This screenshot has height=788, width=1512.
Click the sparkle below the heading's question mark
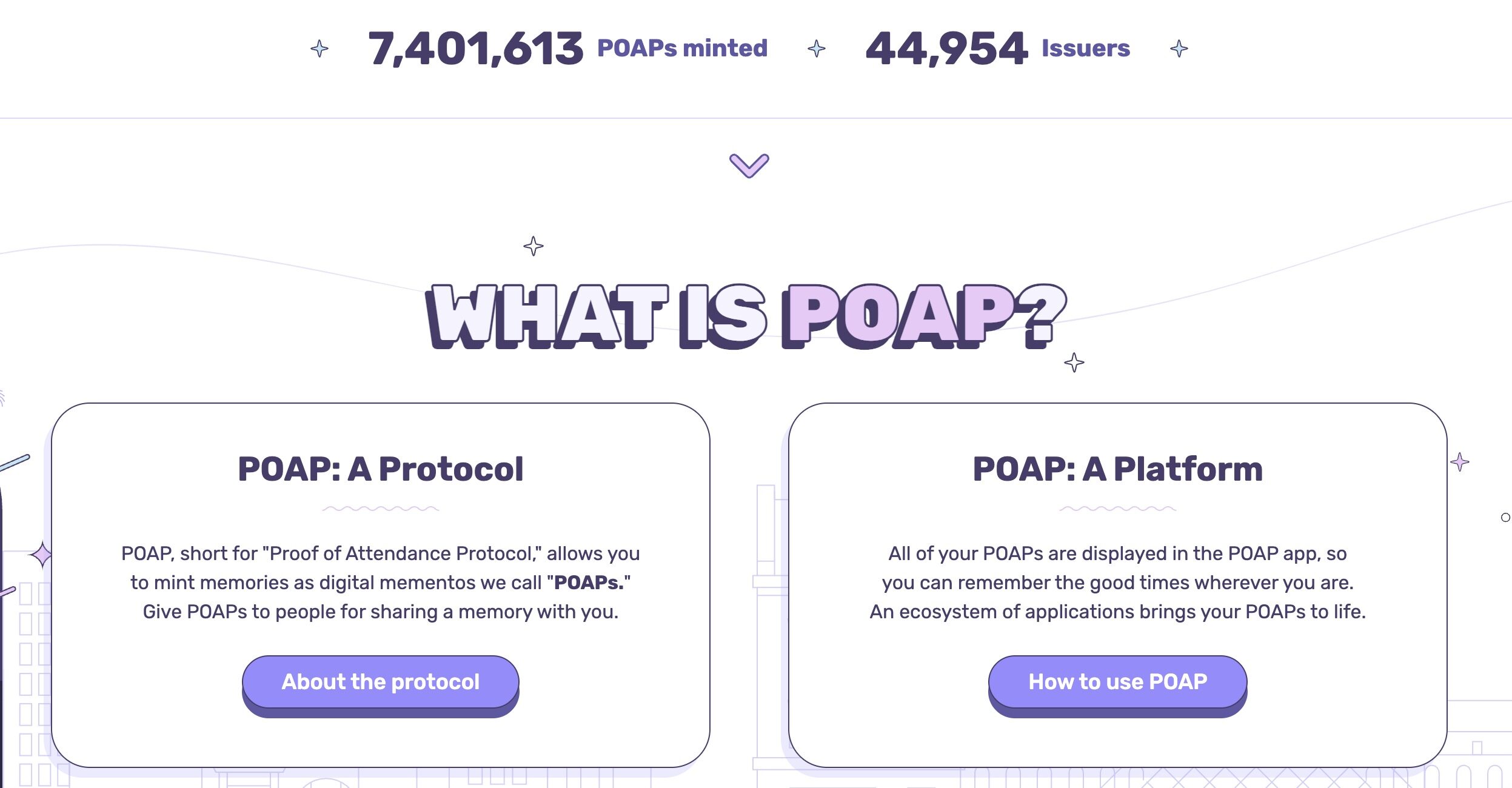pos(1074,362)
